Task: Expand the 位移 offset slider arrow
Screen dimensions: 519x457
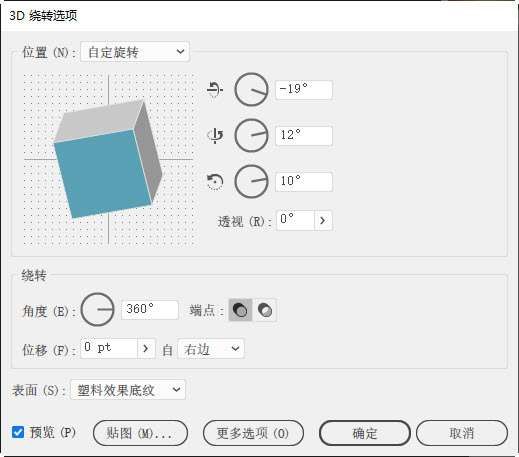Action: pyautogui.click(x=146, y=348)
